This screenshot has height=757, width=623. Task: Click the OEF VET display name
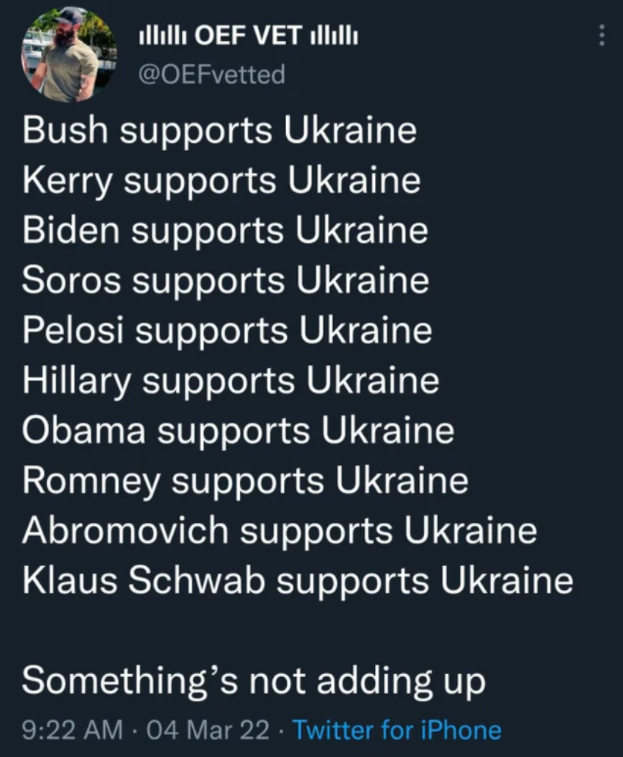pyautogui.click(x=249, y=36)
